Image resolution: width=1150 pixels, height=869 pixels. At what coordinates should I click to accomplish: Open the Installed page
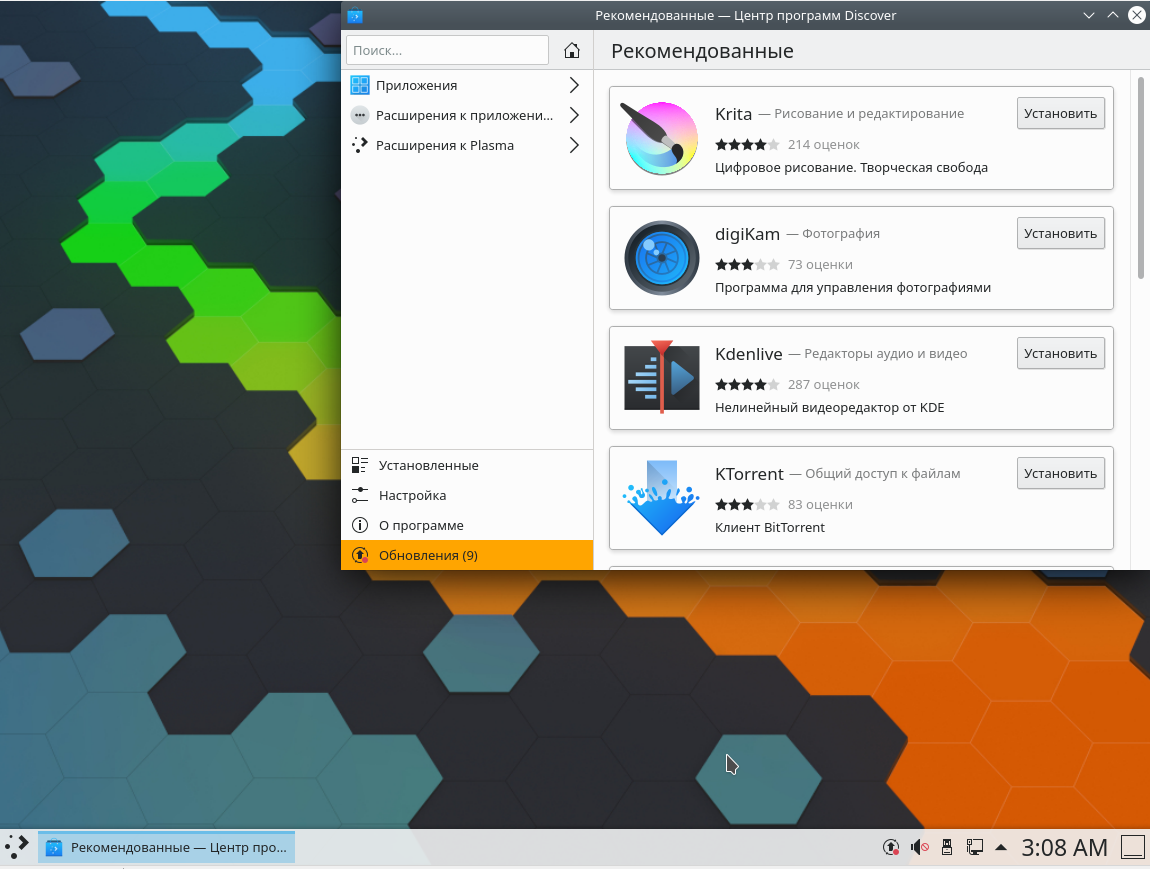coord(467,465)
